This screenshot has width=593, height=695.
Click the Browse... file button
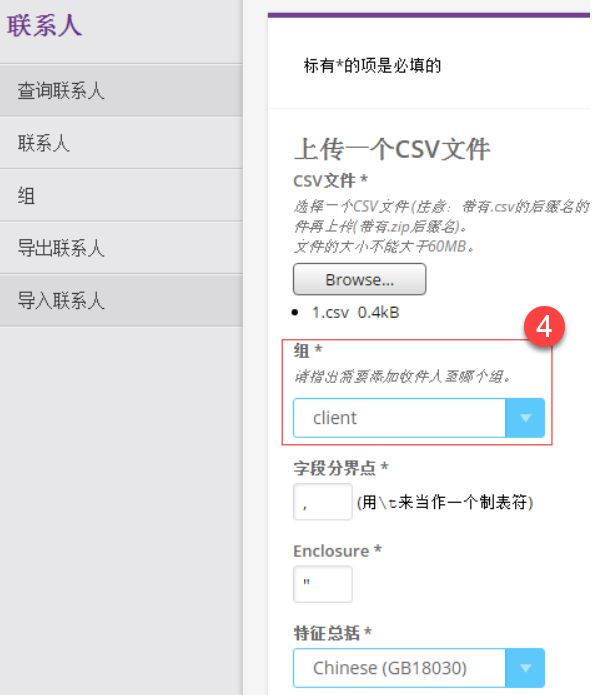click(x=359, y=279)
